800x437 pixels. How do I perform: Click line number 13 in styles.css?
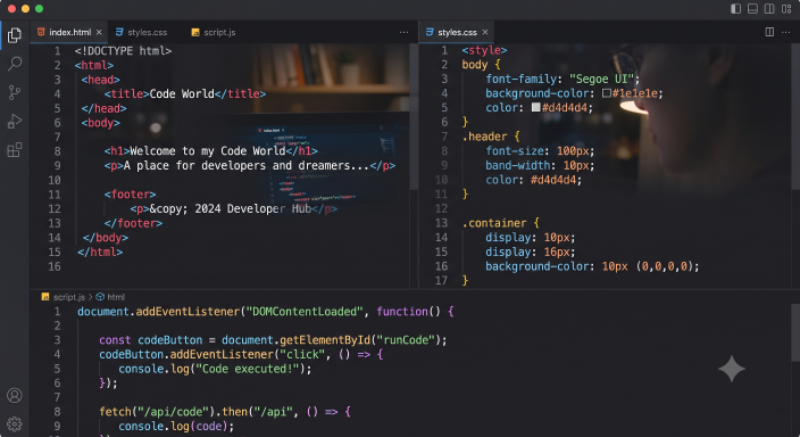(441, 223)
